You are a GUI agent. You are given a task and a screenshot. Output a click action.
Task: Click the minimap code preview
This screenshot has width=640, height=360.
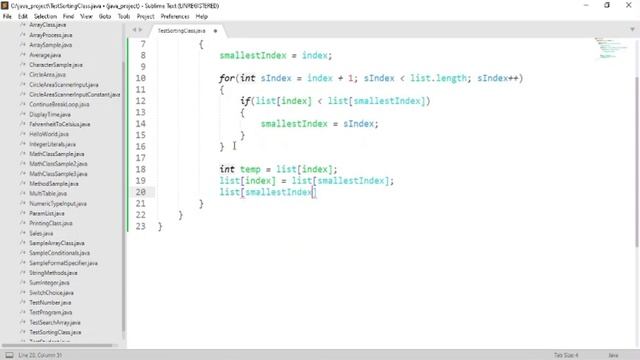click(611, 48)
